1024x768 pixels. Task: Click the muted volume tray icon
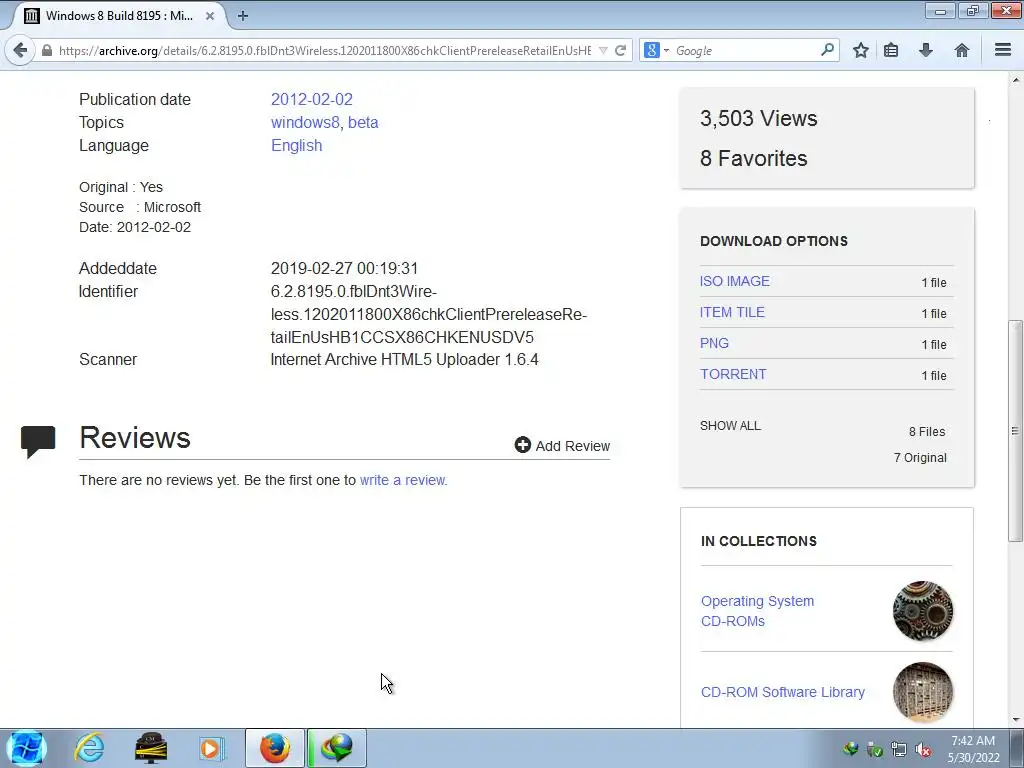(923, 750)
